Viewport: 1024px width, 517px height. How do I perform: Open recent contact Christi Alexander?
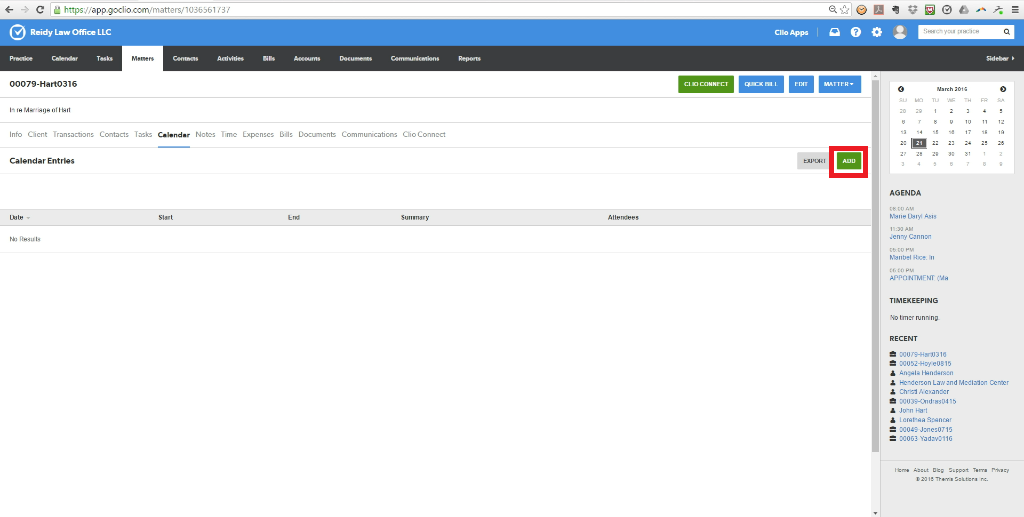(923, 392)
